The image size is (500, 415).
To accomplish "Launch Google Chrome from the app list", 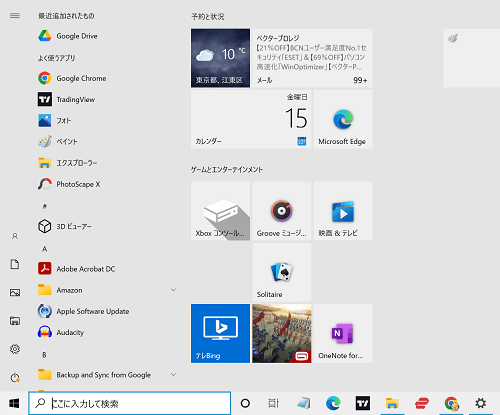I will coord(107,78).
